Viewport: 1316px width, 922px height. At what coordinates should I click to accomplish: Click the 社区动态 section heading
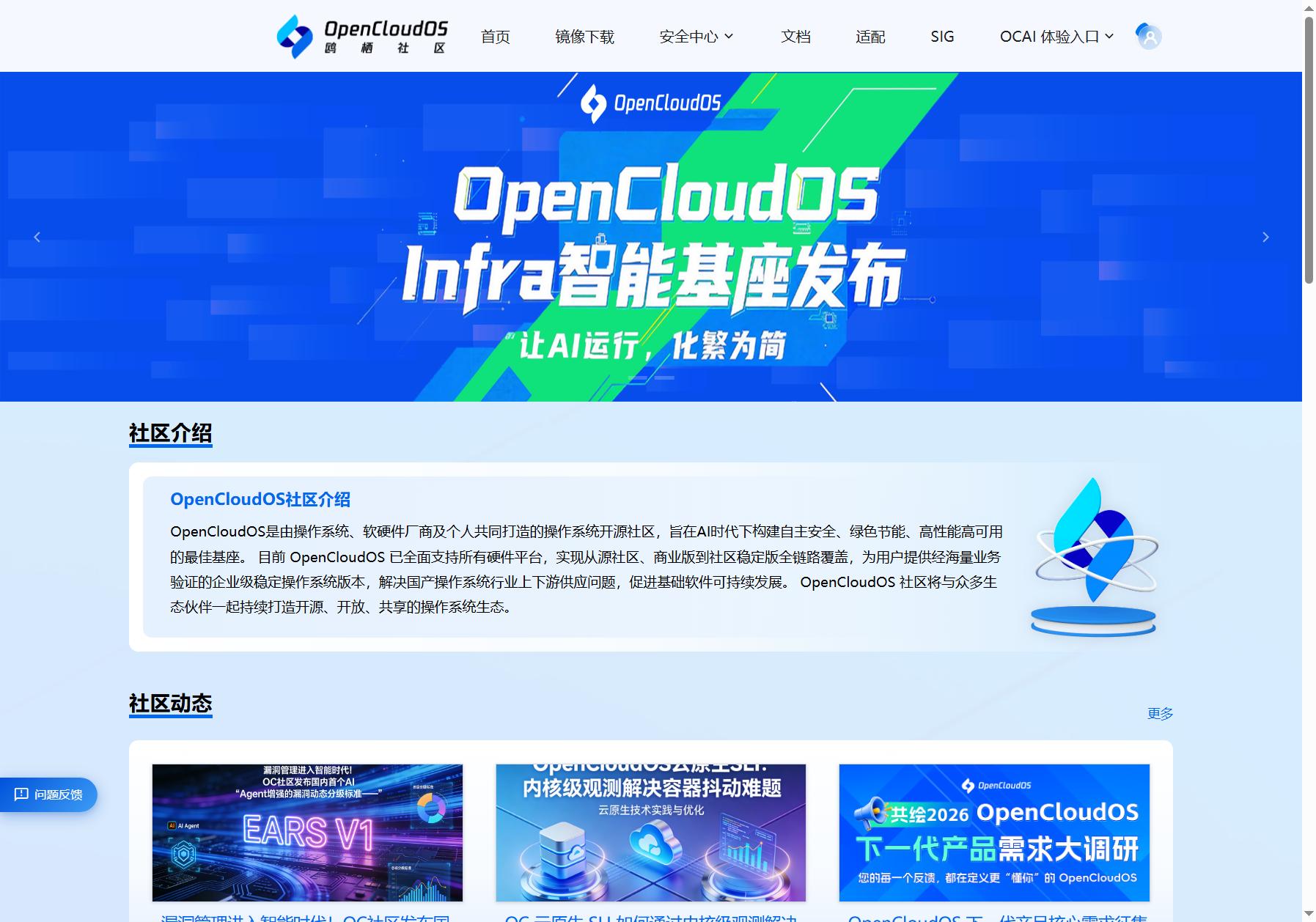tap(170, 704)
